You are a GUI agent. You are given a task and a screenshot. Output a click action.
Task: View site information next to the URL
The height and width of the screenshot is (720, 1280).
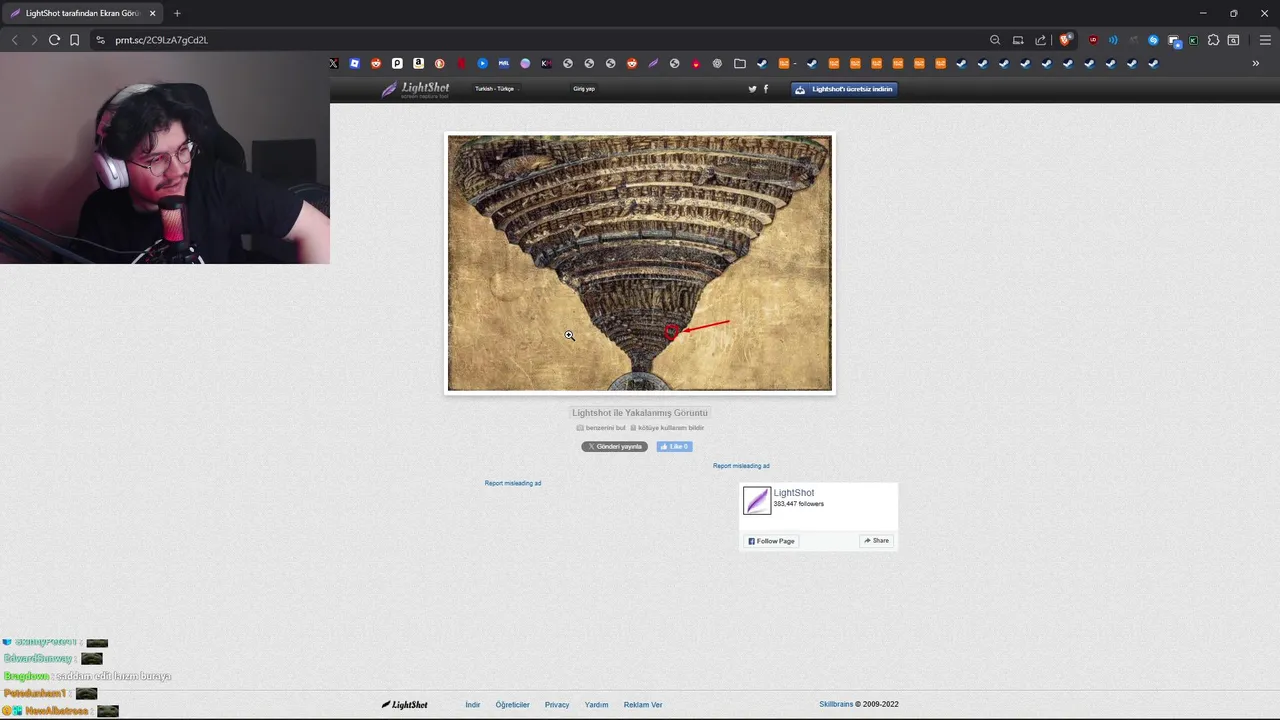coord(100,40)
